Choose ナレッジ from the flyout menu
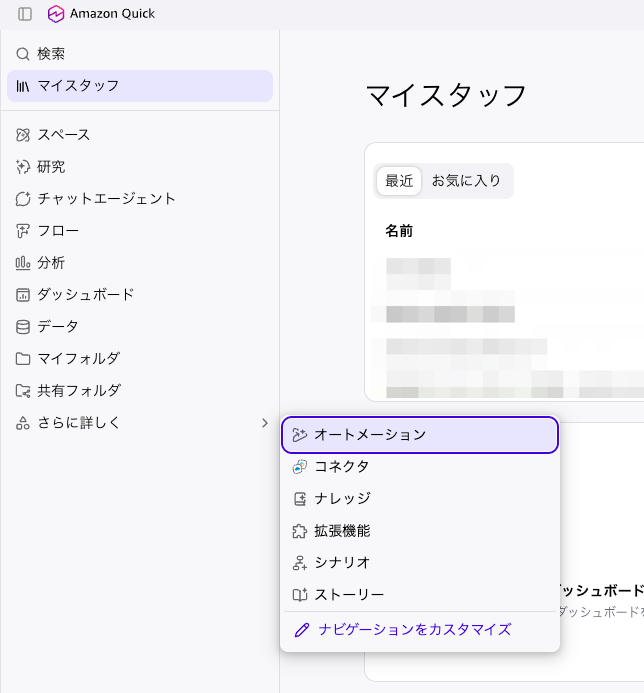The height and width of the screenshot is (693, 644). coord(420,499)
